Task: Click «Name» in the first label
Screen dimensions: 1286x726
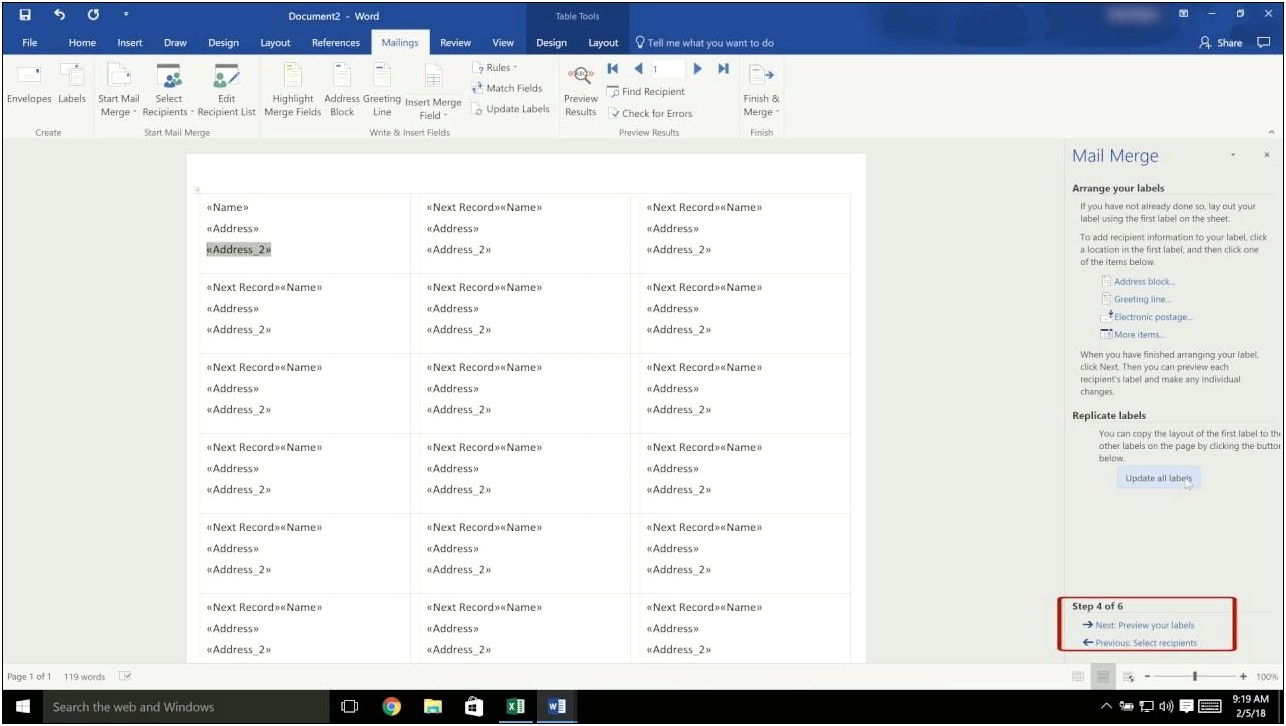Action: click(227, 208)
